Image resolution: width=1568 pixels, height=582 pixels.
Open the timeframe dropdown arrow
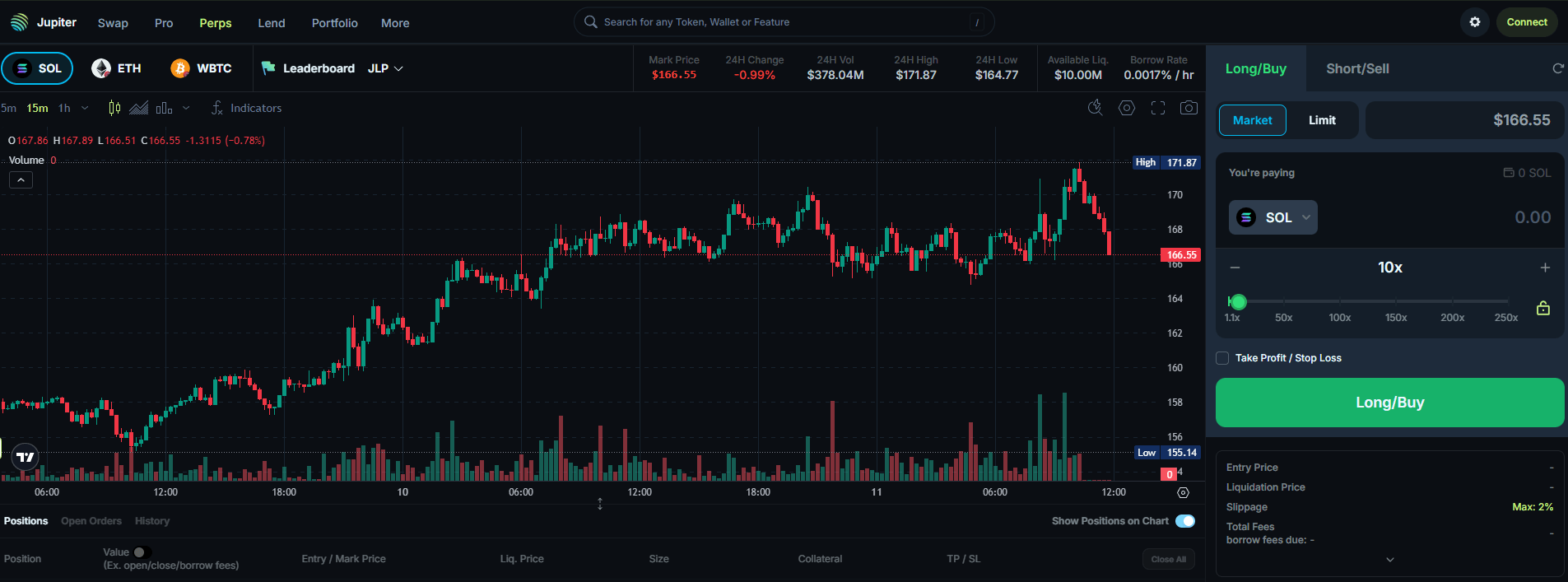point(85,108)
